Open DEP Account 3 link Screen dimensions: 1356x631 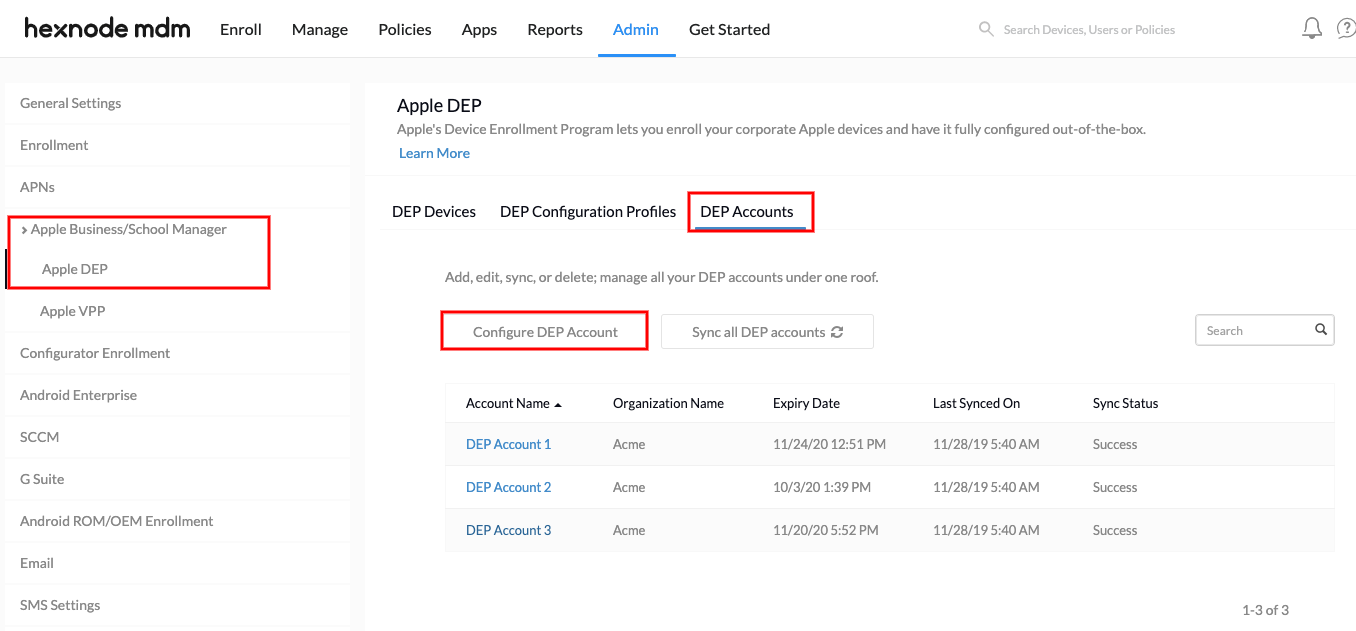508,530
